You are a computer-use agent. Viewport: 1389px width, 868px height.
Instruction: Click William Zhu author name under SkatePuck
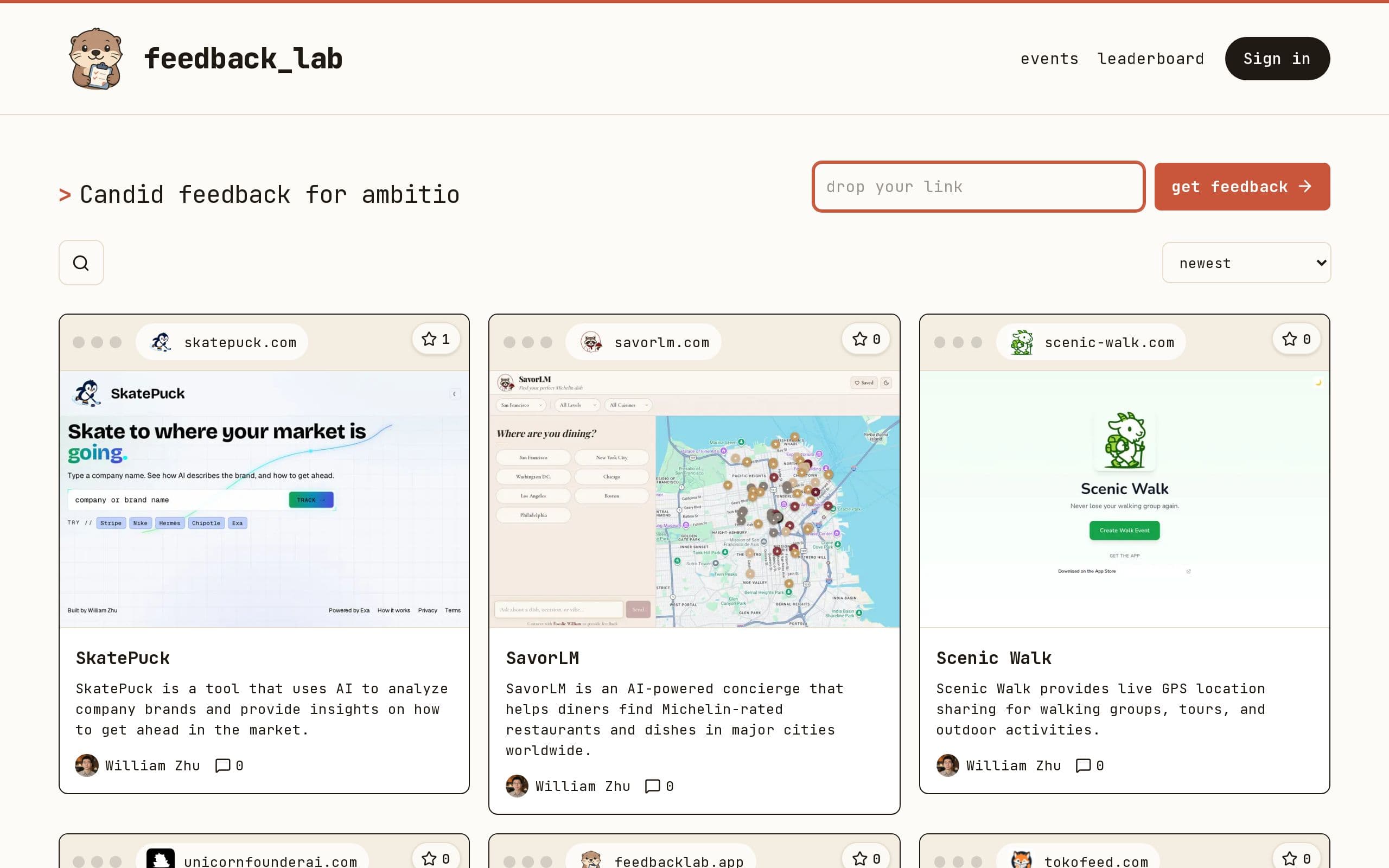point(152,765)
